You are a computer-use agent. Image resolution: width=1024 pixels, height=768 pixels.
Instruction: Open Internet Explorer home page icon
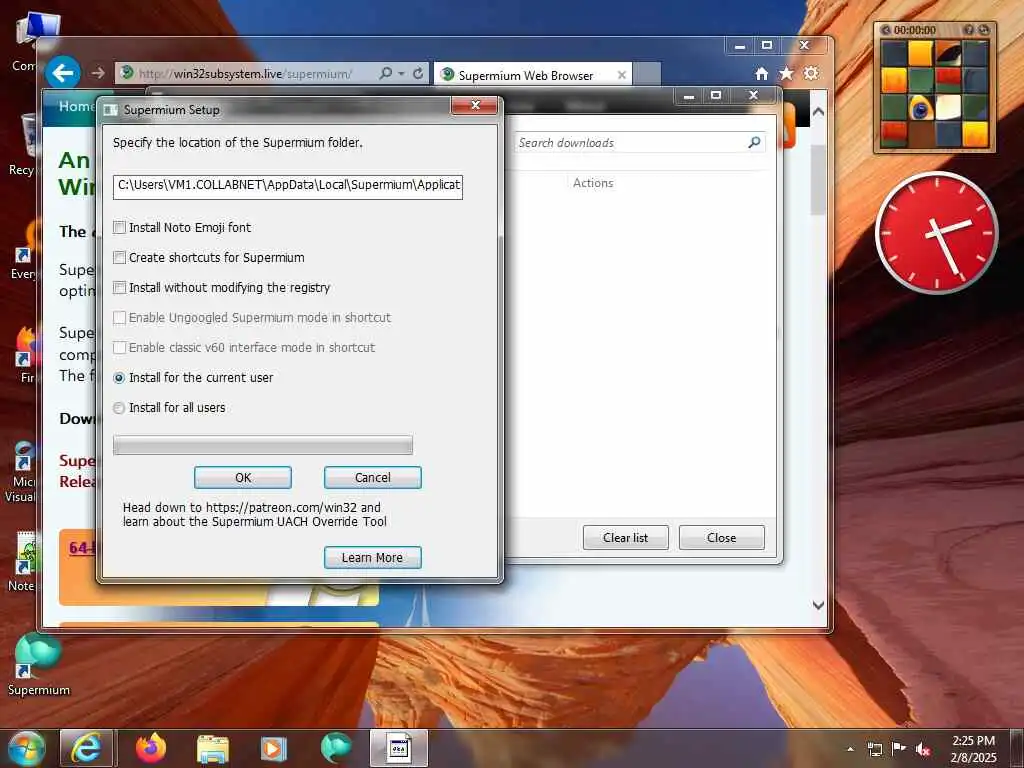click(761, 74)
